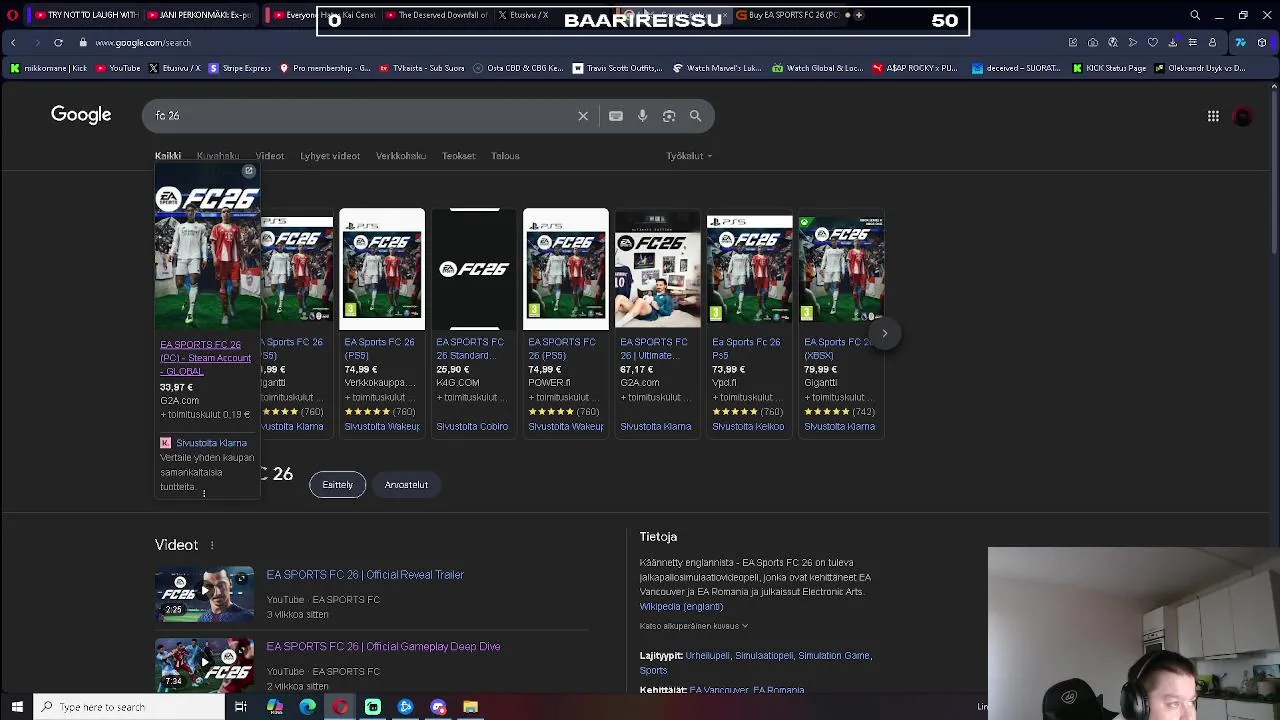Select the Videot search tab
This screenshot has height=720, width=1280.
tap(270, 156)
